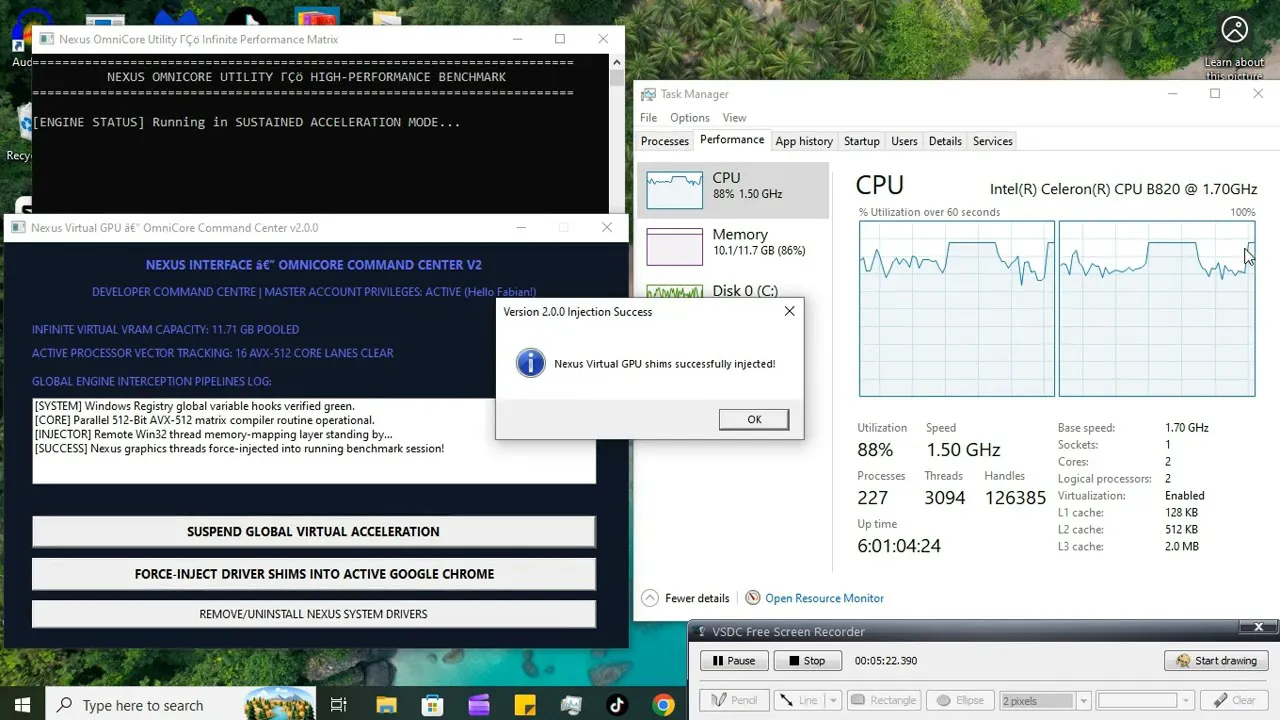Open the drawing color dropdown in VSDC
Screen dimensions: 1280x720
1186,700
